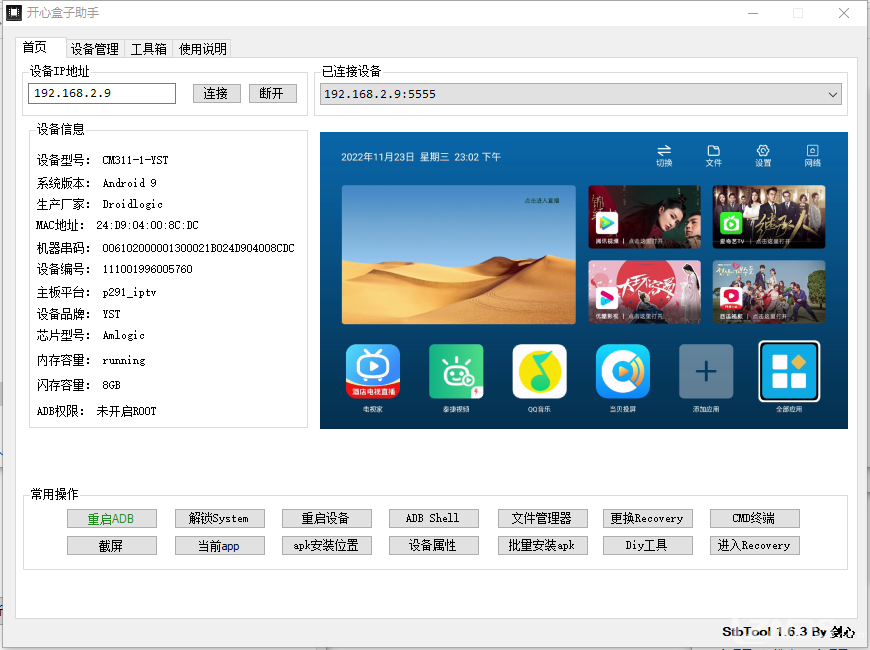Screen dimensions: 870x650
Task: Click the 开心盒子助手 window title icon
Action: point(13,12)
